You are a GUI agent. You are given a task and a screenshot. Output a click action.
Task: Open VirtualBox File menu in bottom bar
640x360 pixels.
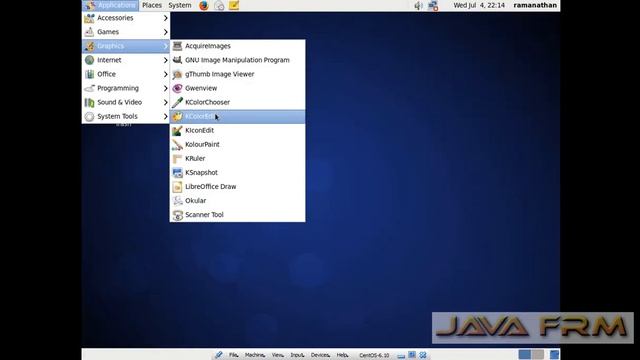click(233, 355)
